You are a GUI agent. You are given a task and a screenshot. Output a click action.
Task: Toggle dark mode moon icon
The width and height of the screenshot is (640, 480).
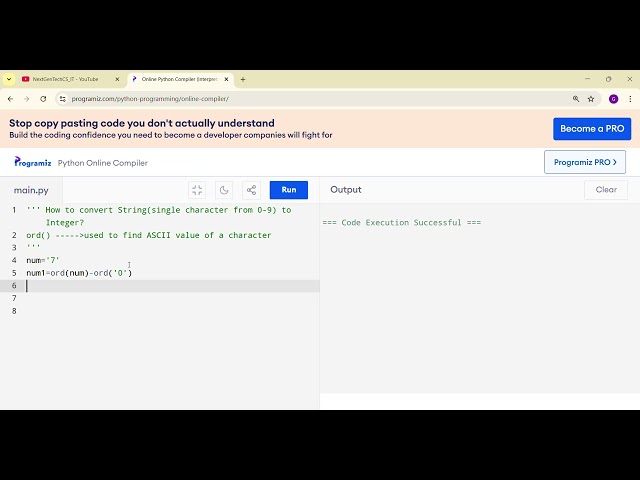tap(224, 190)
